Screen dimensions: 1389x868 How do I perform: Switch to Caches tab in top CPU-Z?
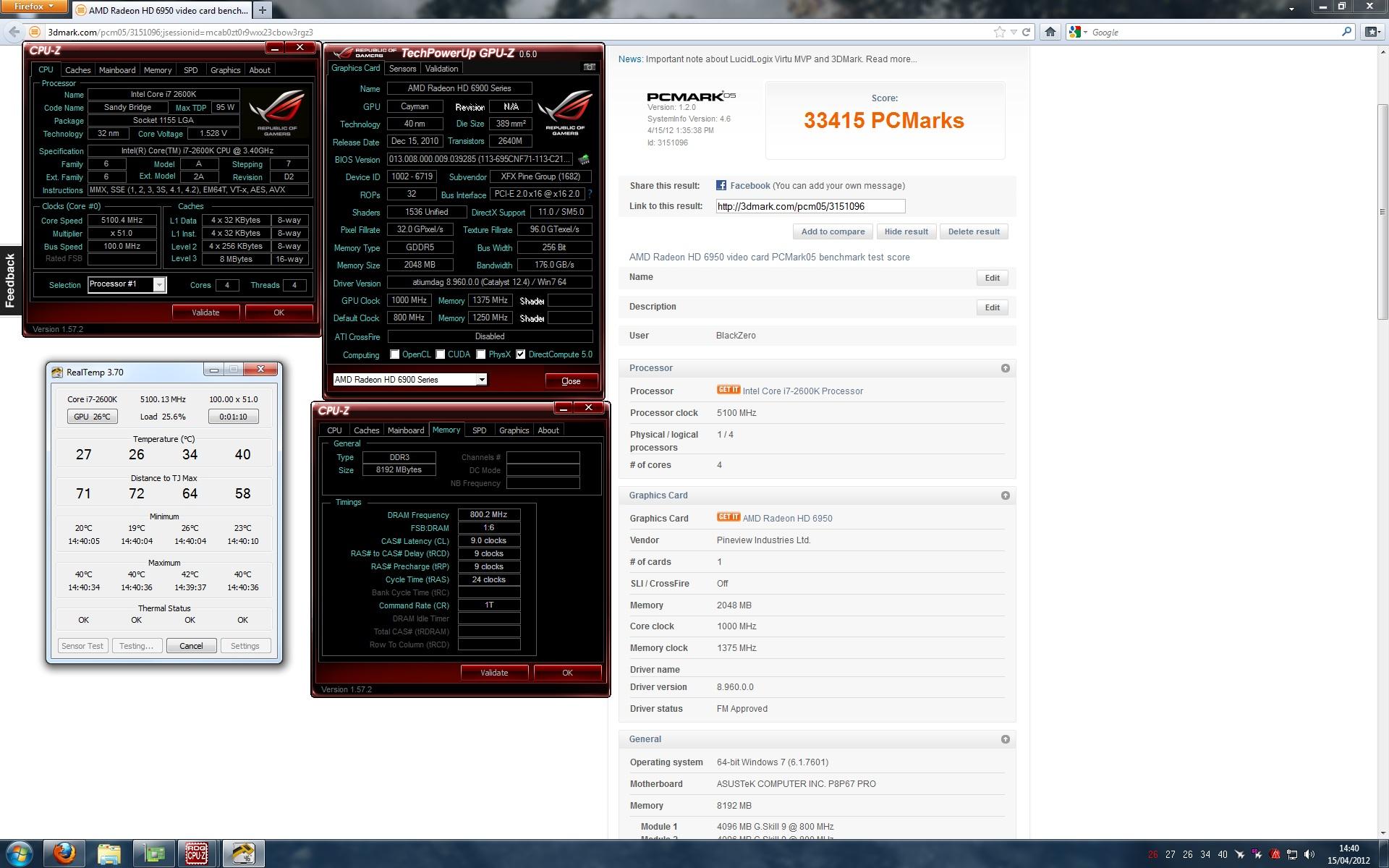point(77,70)
